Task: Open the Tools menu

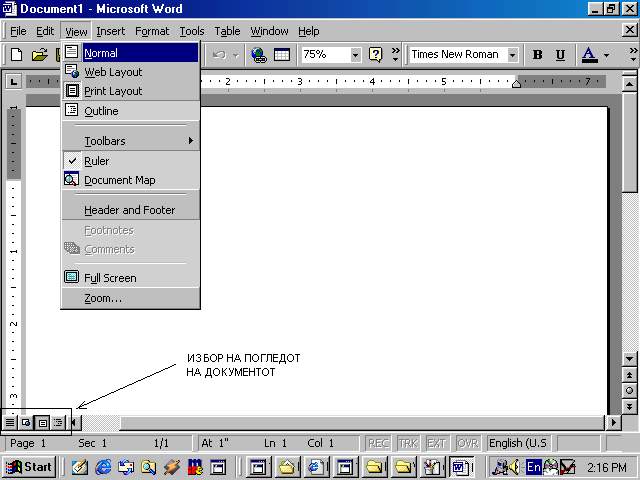Action: 192,31
